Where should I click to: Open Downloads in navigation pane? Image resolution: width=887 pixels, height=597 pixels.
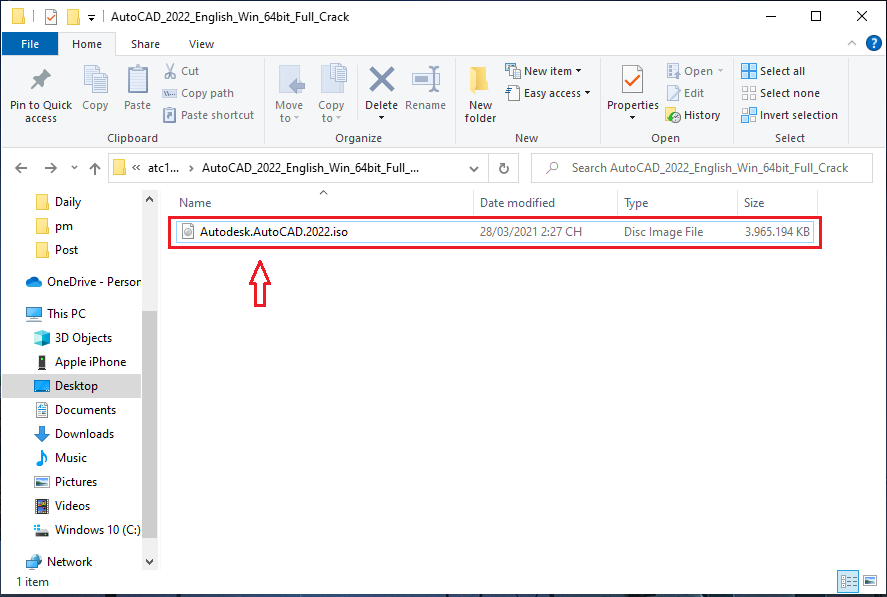click(x=74, y=434)
